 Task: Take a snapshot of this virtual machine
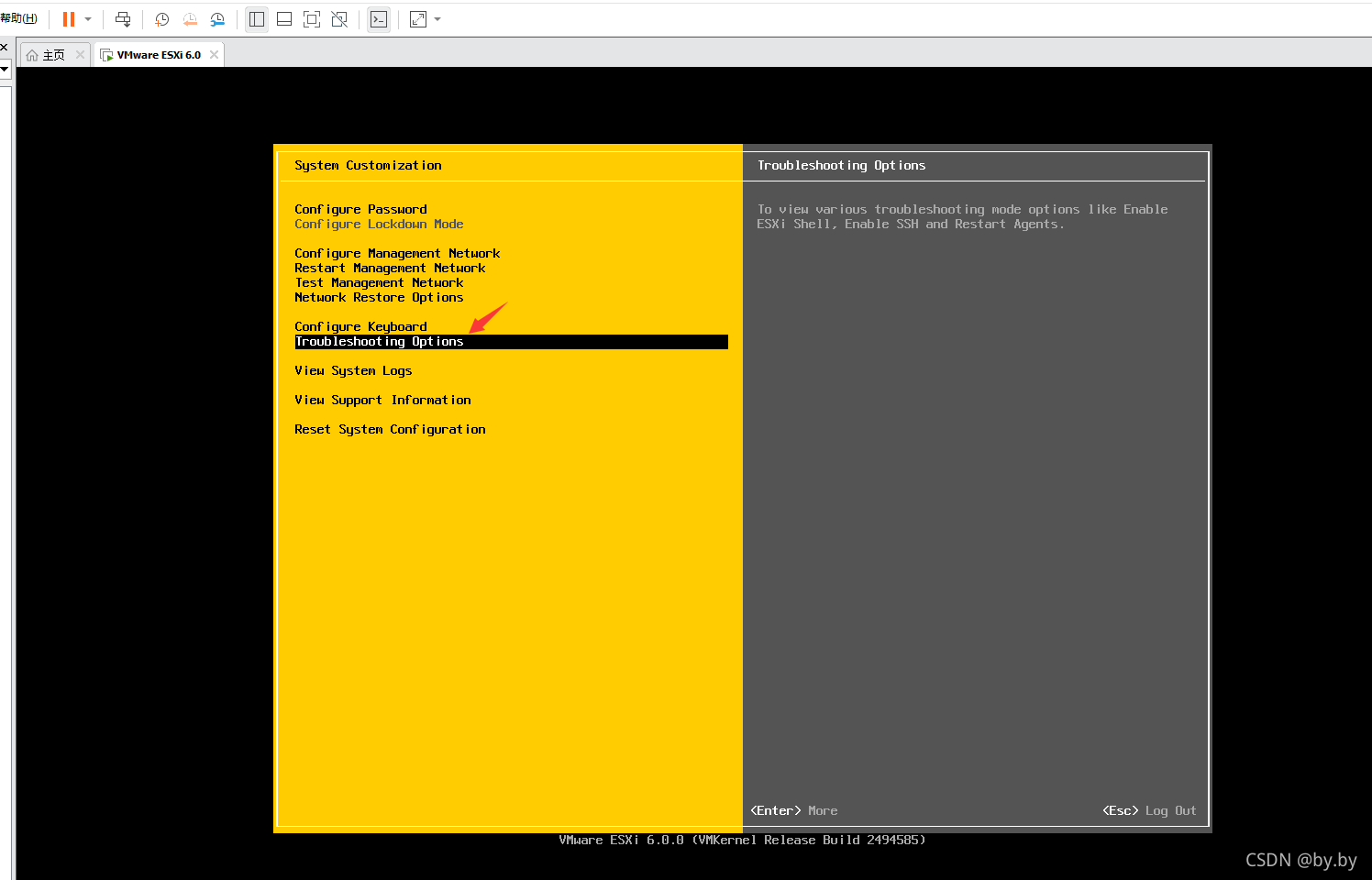pos(162,19)
